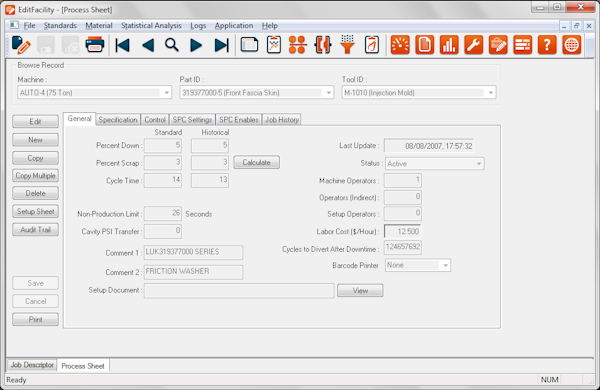Viewport: 600px width, 390px height.
Task: Click the printer toolbar icon
Action: click(x=95, y=45)
